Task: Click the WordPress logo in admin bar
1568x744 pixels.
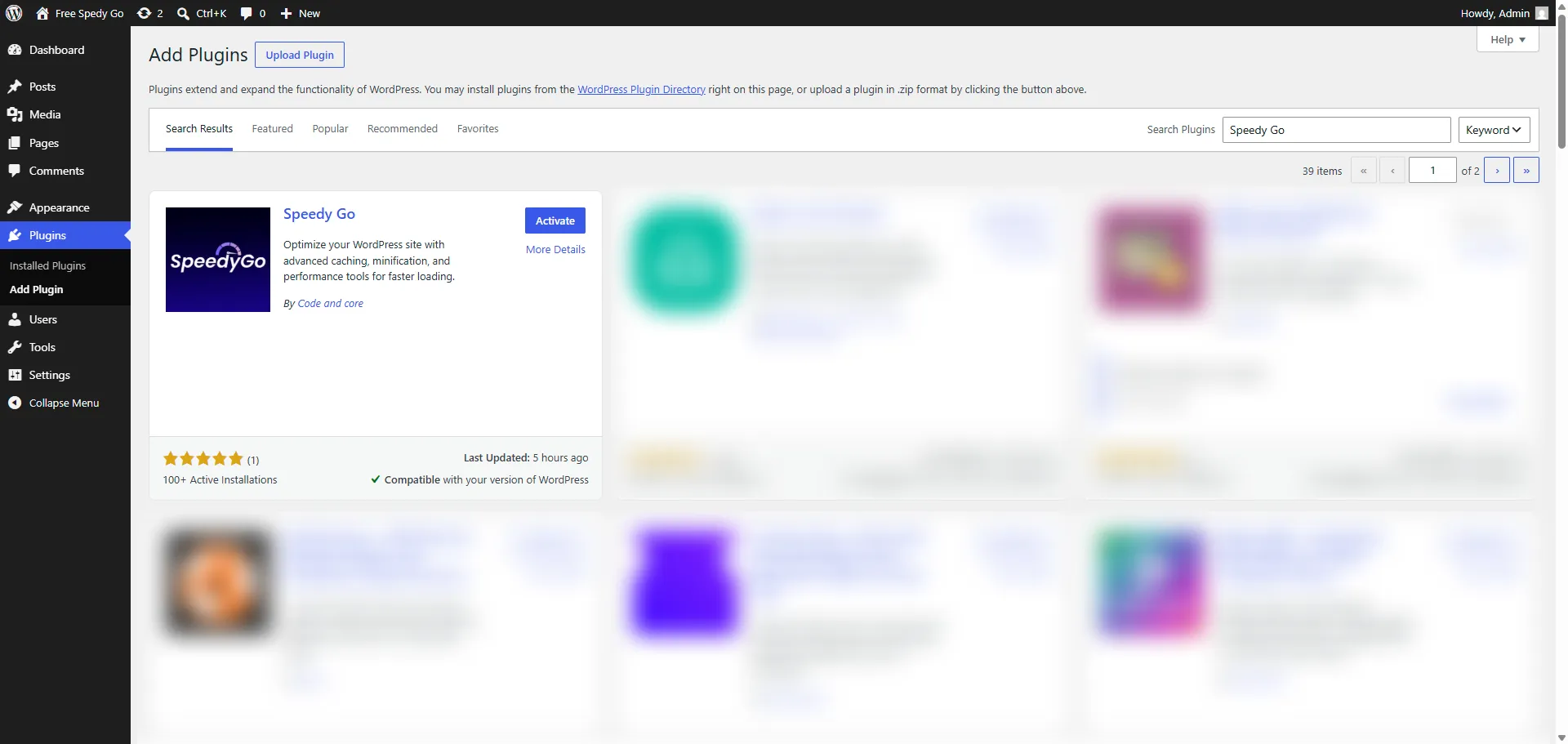Action: (x=14, y=13)
